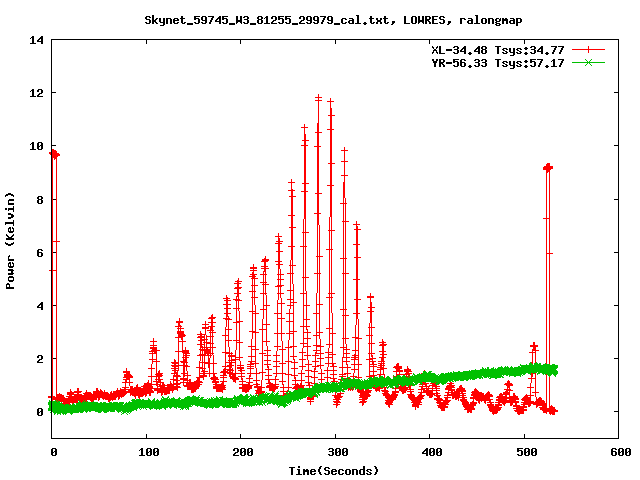Click the Power (Kelvin) axis label

10,241
